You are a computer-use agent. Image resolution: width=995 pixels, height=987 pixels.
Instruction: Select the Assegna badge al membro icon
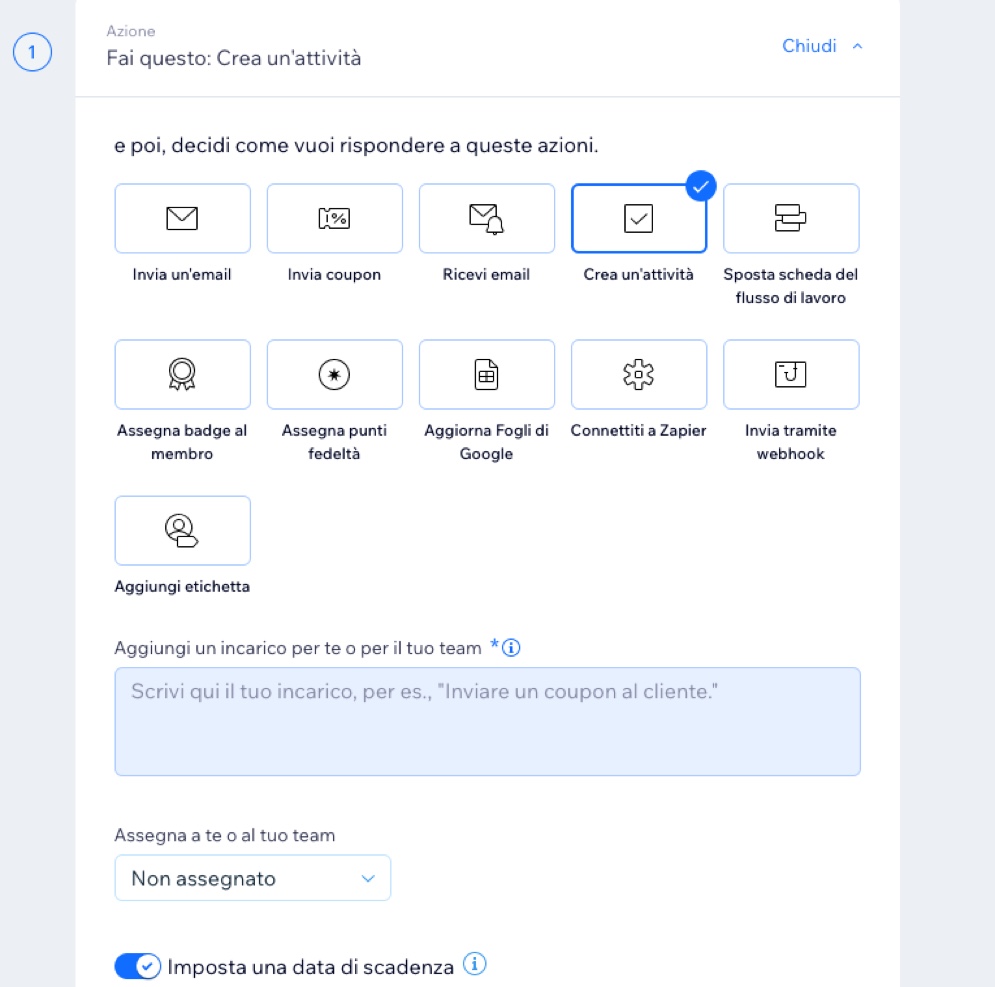(x=182, y=374)
